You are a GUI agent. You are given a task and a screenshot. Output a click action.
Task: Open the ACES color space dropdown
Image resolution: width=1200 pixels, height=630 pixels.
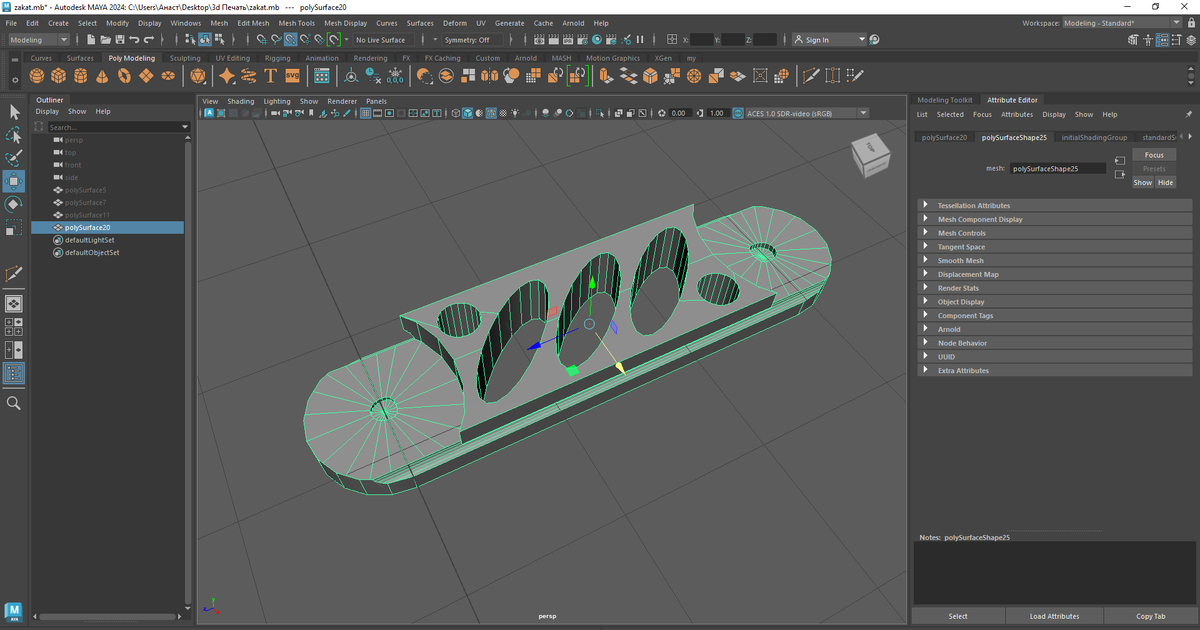tap(800, 113)
